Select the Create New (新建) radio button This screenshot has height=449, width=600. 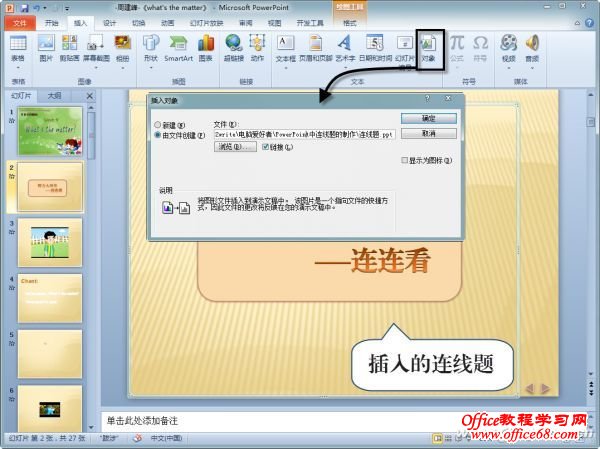157,125
